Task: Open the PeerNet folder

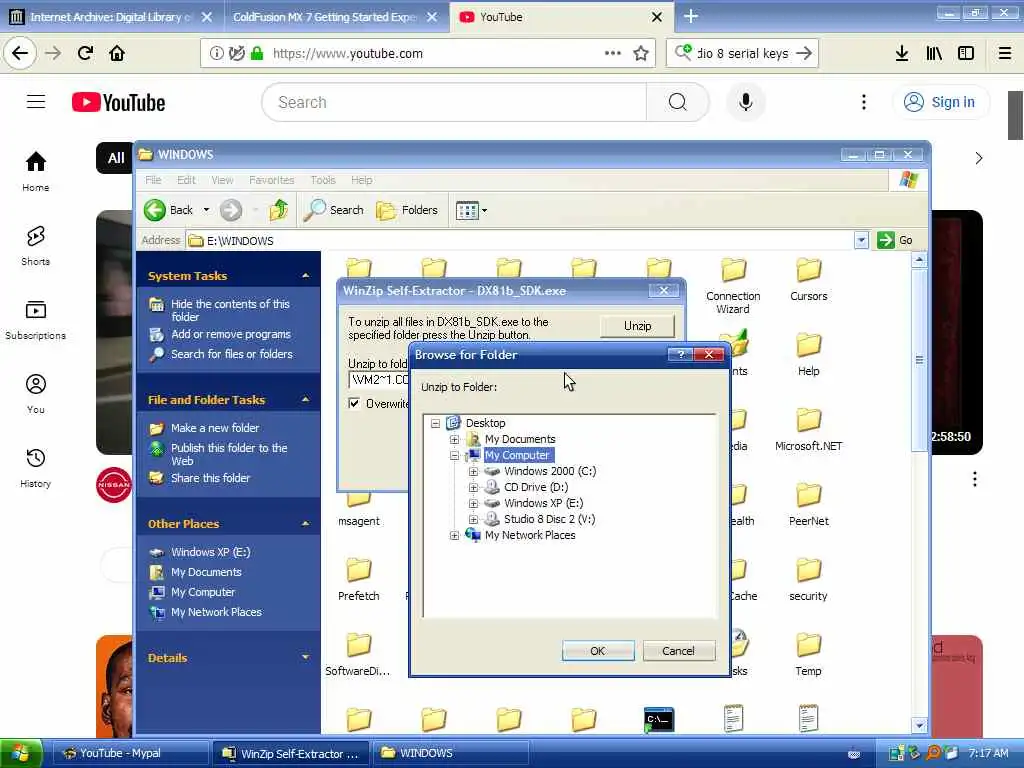Action: tap(808, 504)
